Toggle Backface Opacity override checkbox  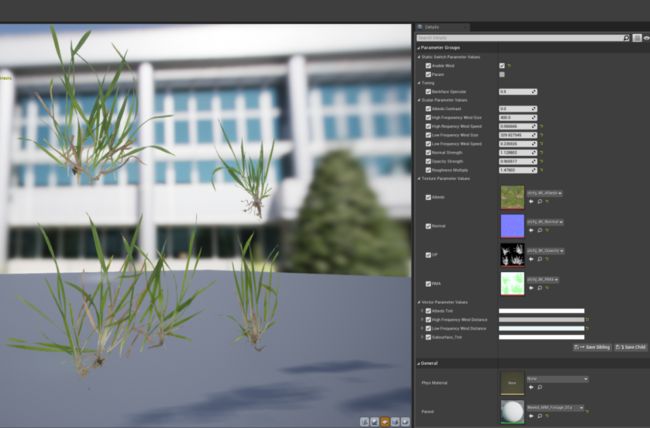428,92
